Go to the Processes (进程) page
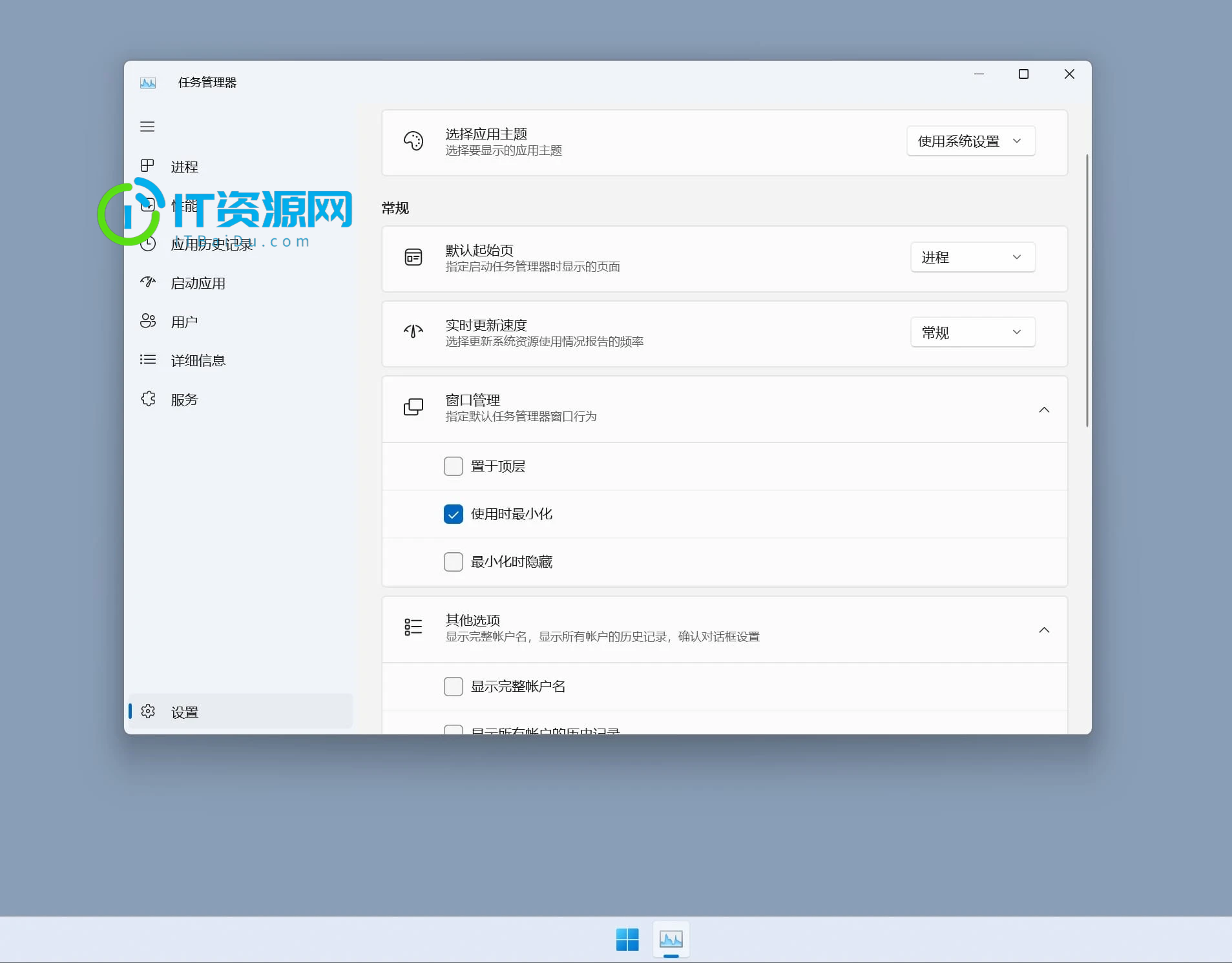1232x963 pixels. click(240, 167)
